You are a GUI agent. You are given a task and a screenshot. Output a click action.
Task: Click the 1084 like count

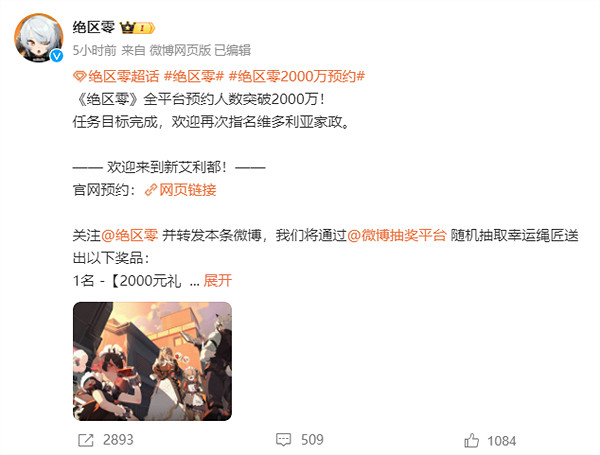click(501, 441)
